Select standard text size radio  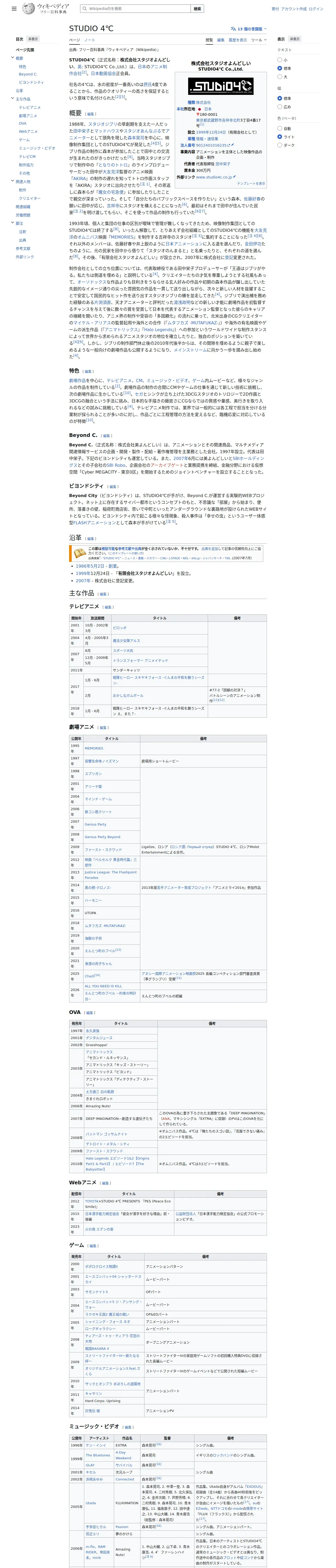[280, 68]
